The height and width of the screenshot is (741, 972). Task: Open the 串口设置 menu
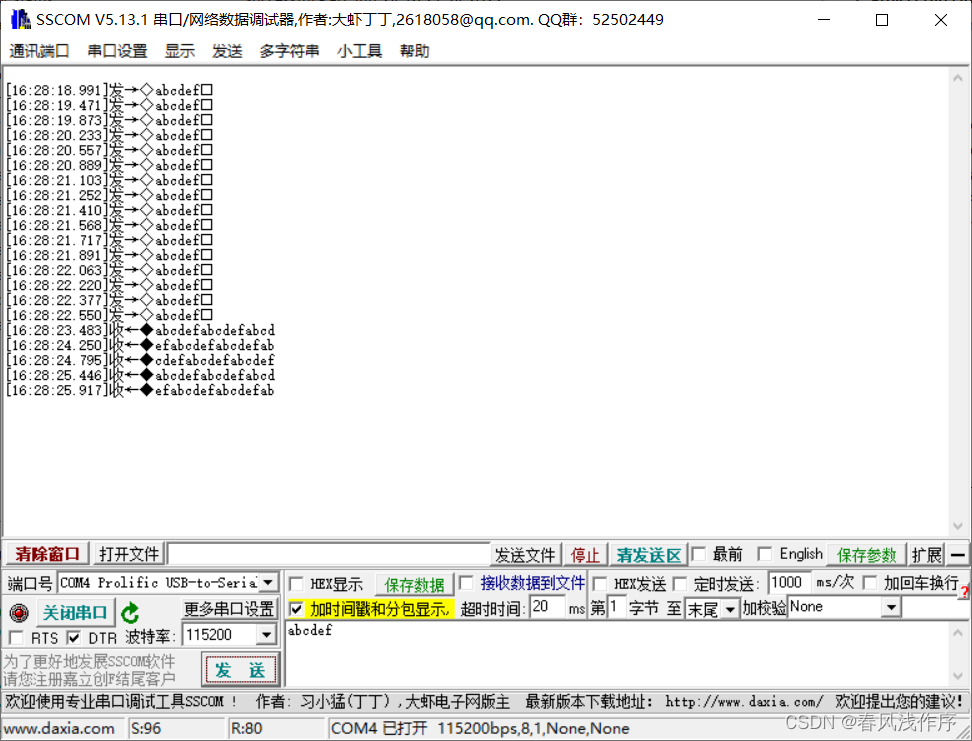click(117, 51)
